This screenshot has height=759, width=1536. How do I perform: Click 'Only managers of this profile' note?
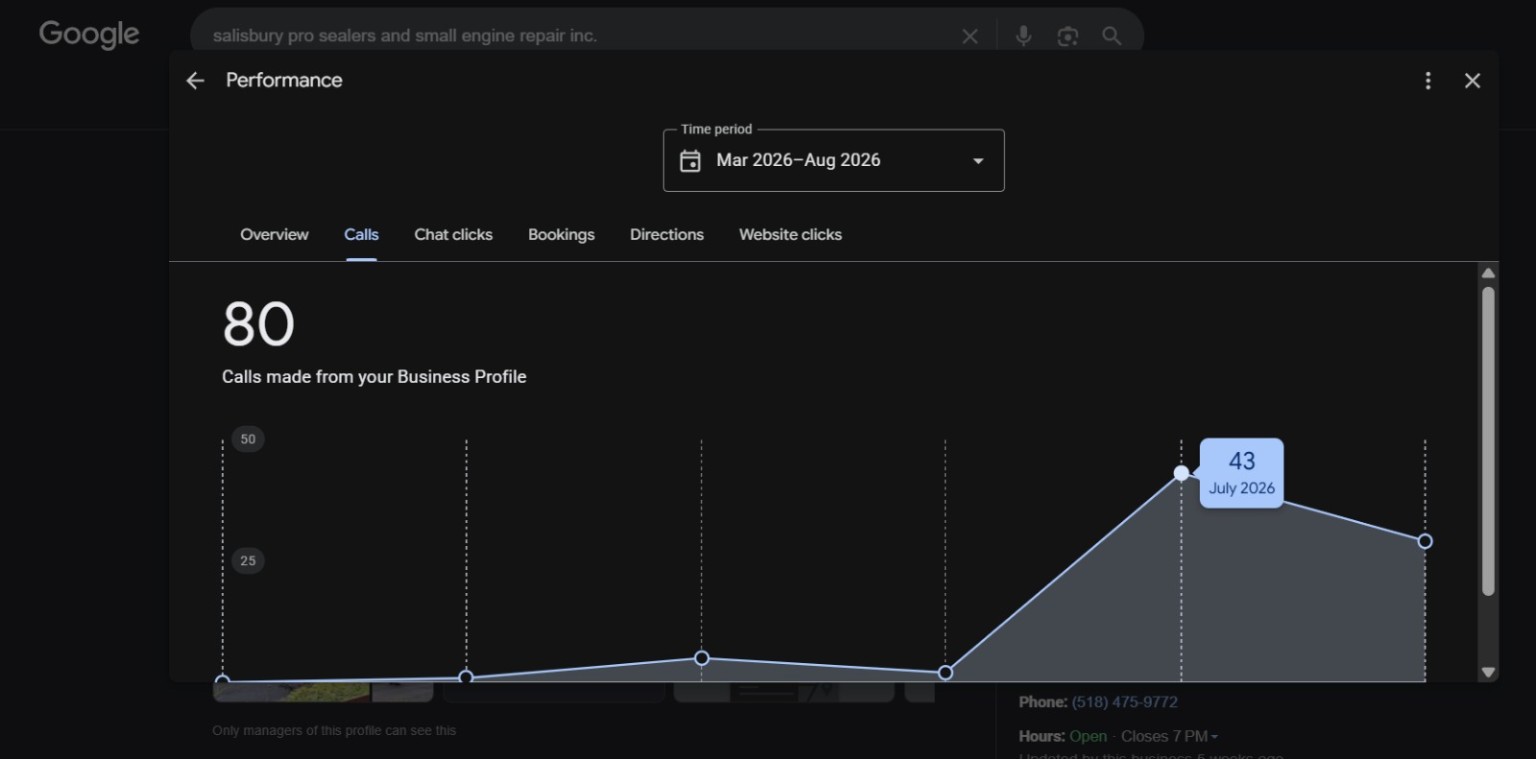334,731
